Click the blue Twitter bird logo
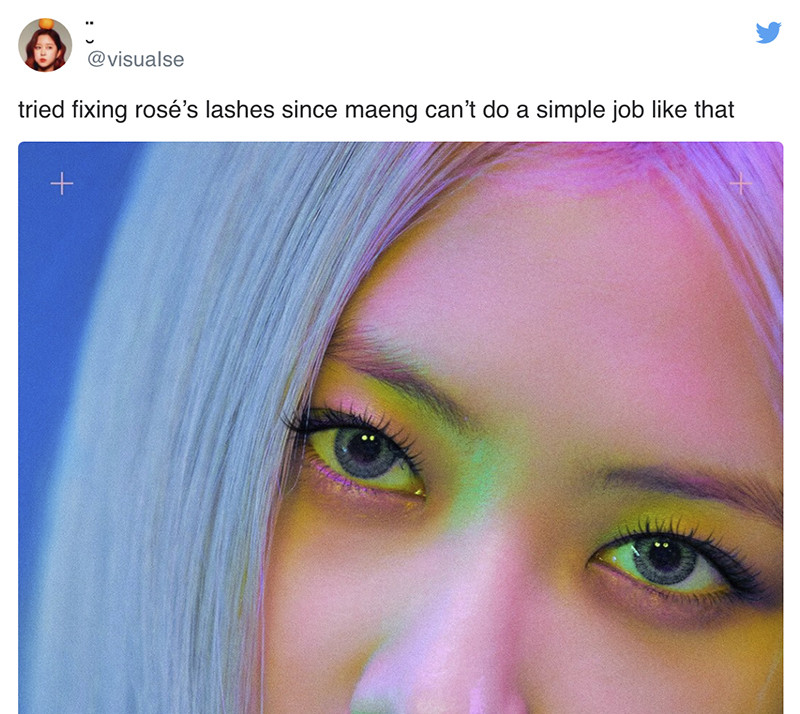This screenshot has width=800, height=714. (x=768, y=32)
